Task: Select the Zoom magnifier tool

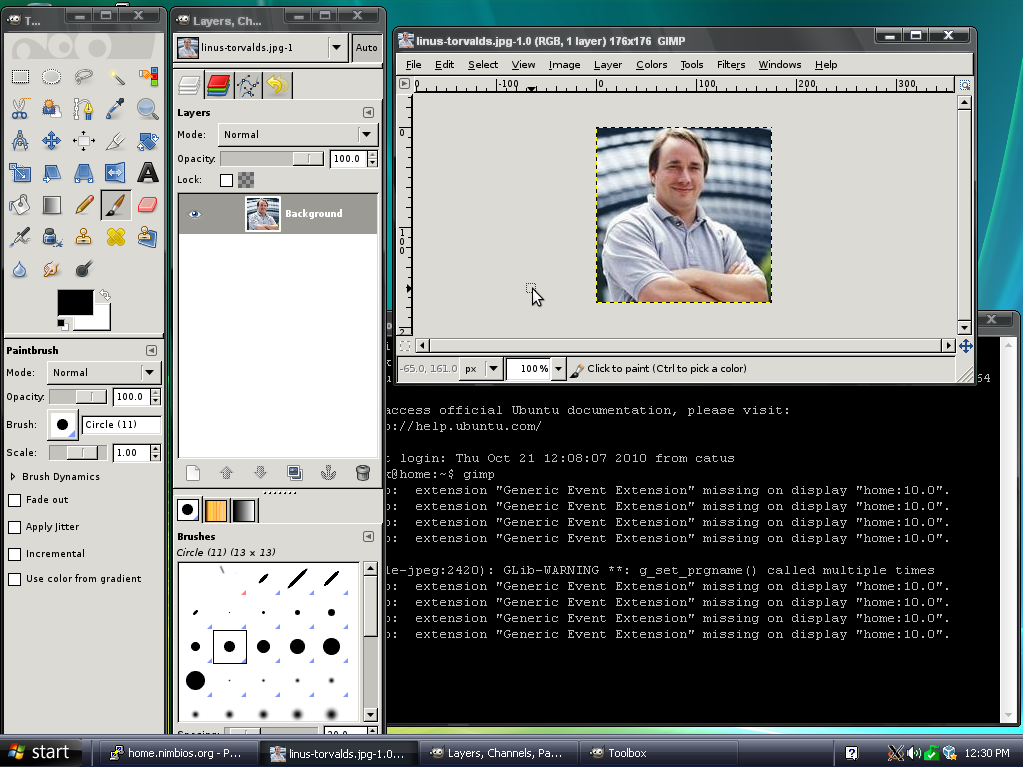Action: (x=148, y=109)
